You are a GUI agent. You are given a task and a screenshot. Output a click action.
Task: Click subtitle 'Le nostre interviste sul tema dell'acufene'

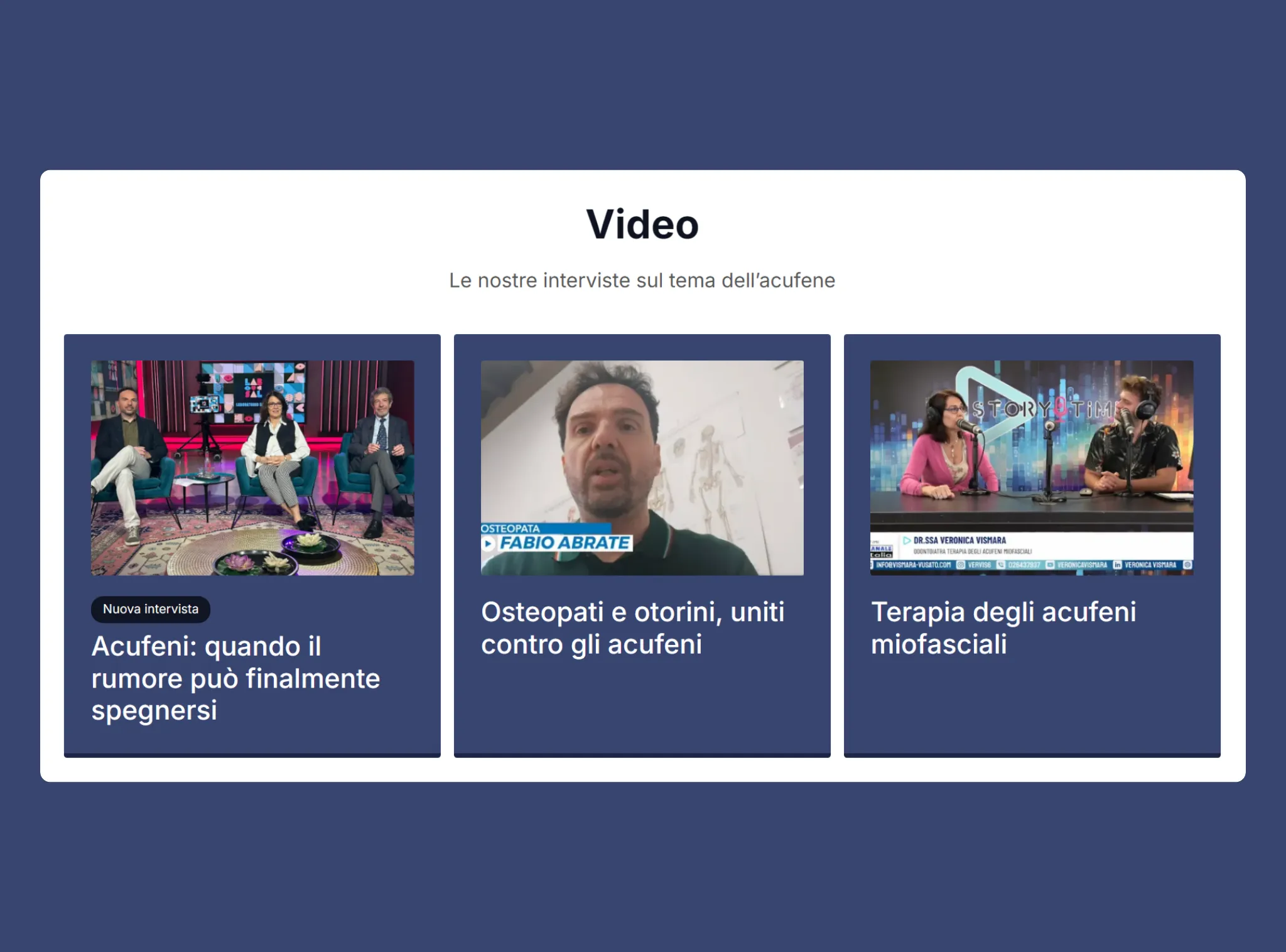[642, 280]
